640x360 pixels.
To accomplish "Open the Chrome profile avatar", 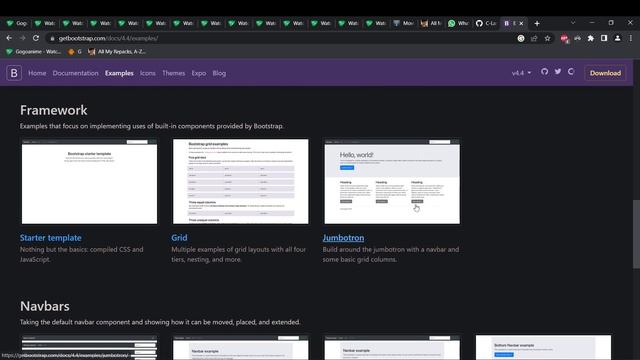I will 618,38.
